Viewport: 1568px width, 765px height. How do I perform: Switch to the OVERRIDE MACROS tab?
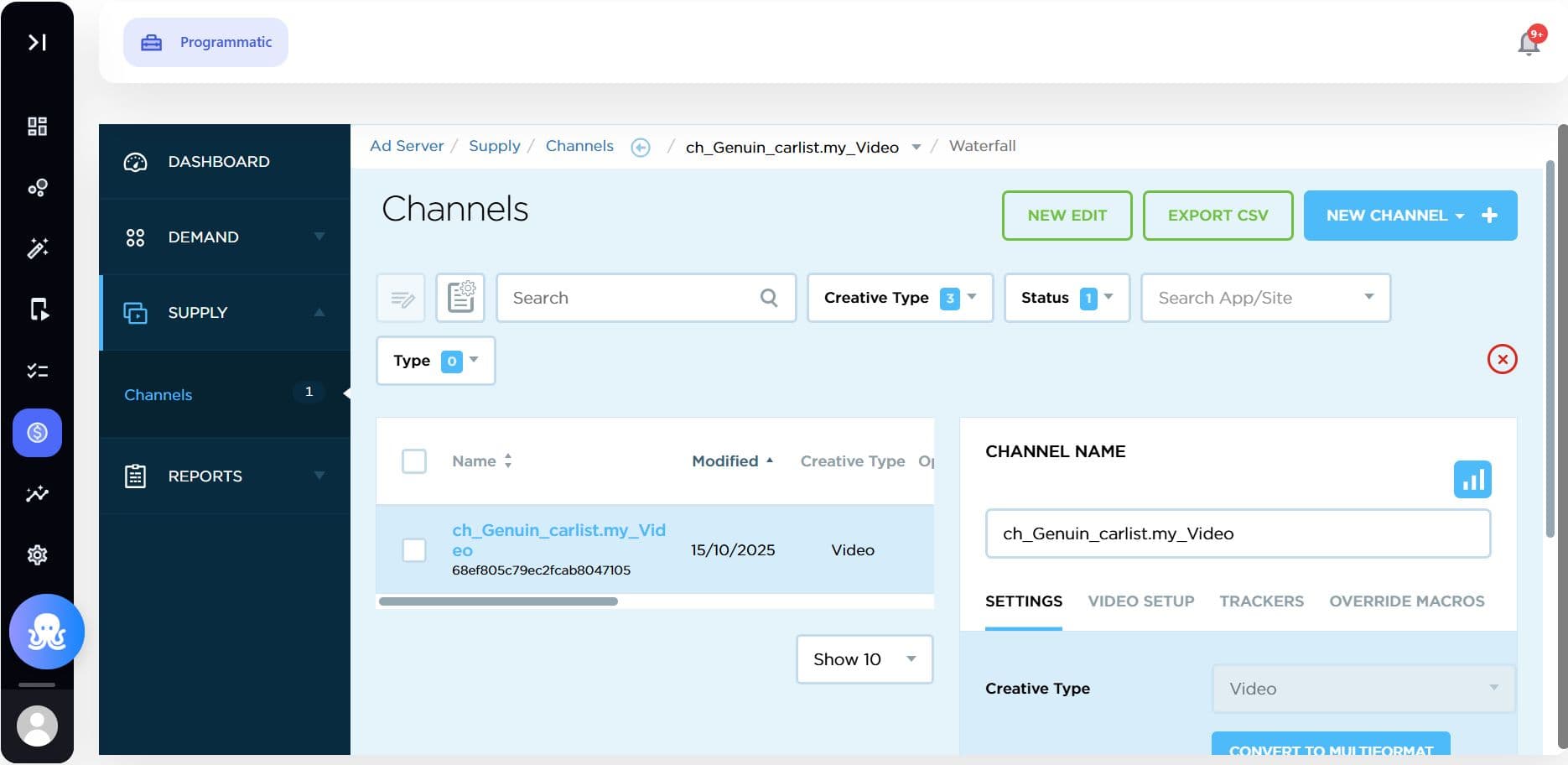point(1406,601)
